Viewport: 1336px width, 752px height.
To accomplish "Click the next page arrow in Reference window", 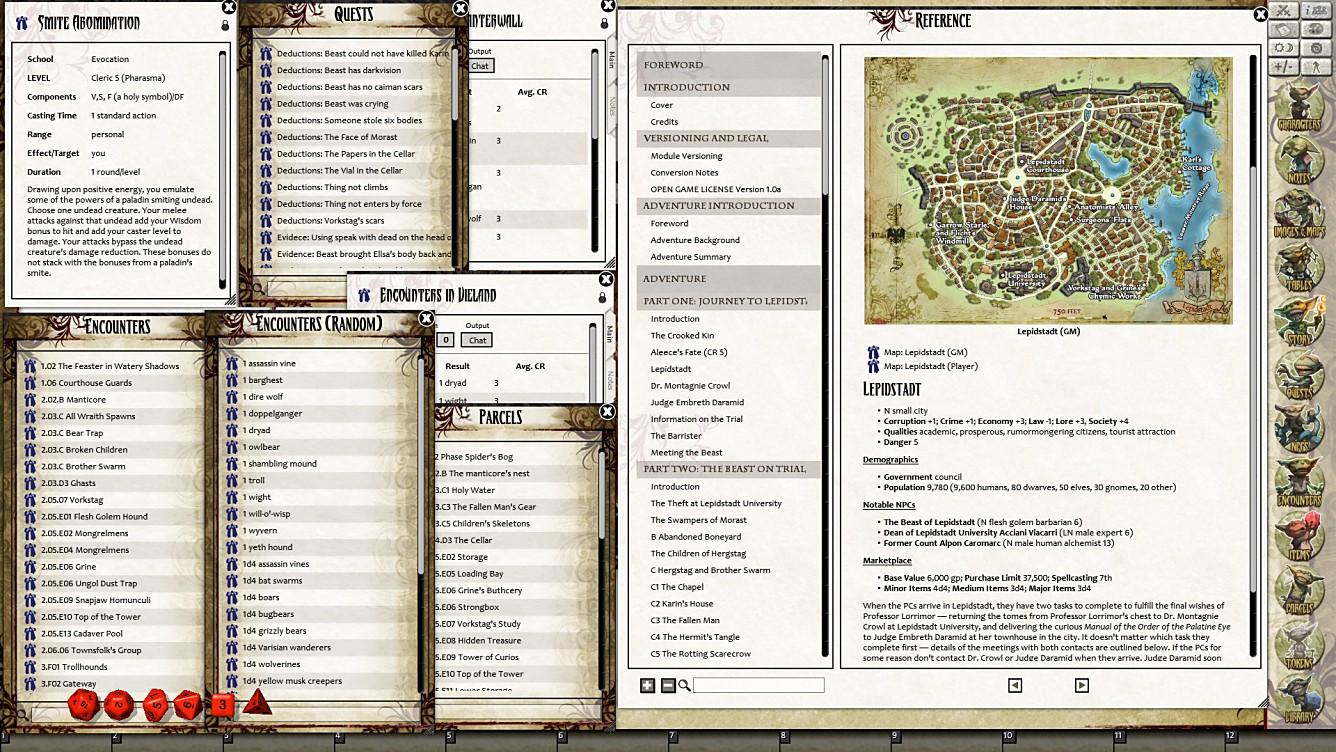I will point(1083,685).
